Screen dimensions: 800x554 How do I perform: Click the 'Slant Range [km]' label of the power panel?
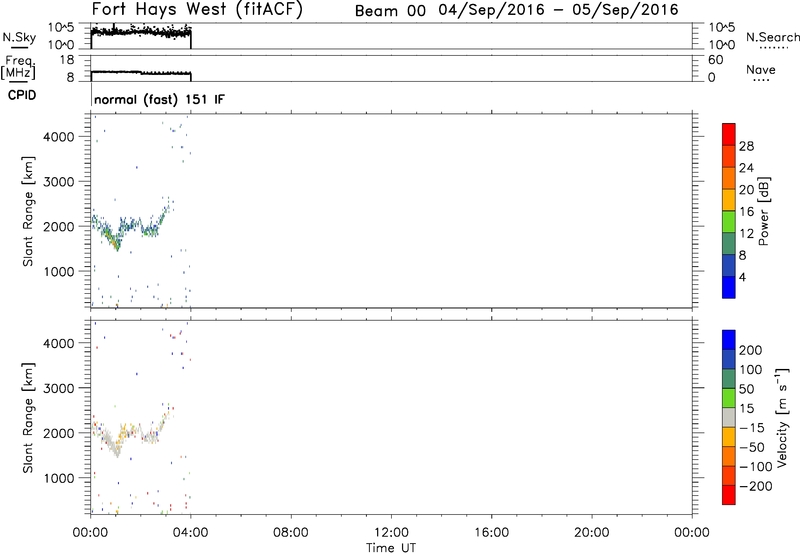click(28, 211)
